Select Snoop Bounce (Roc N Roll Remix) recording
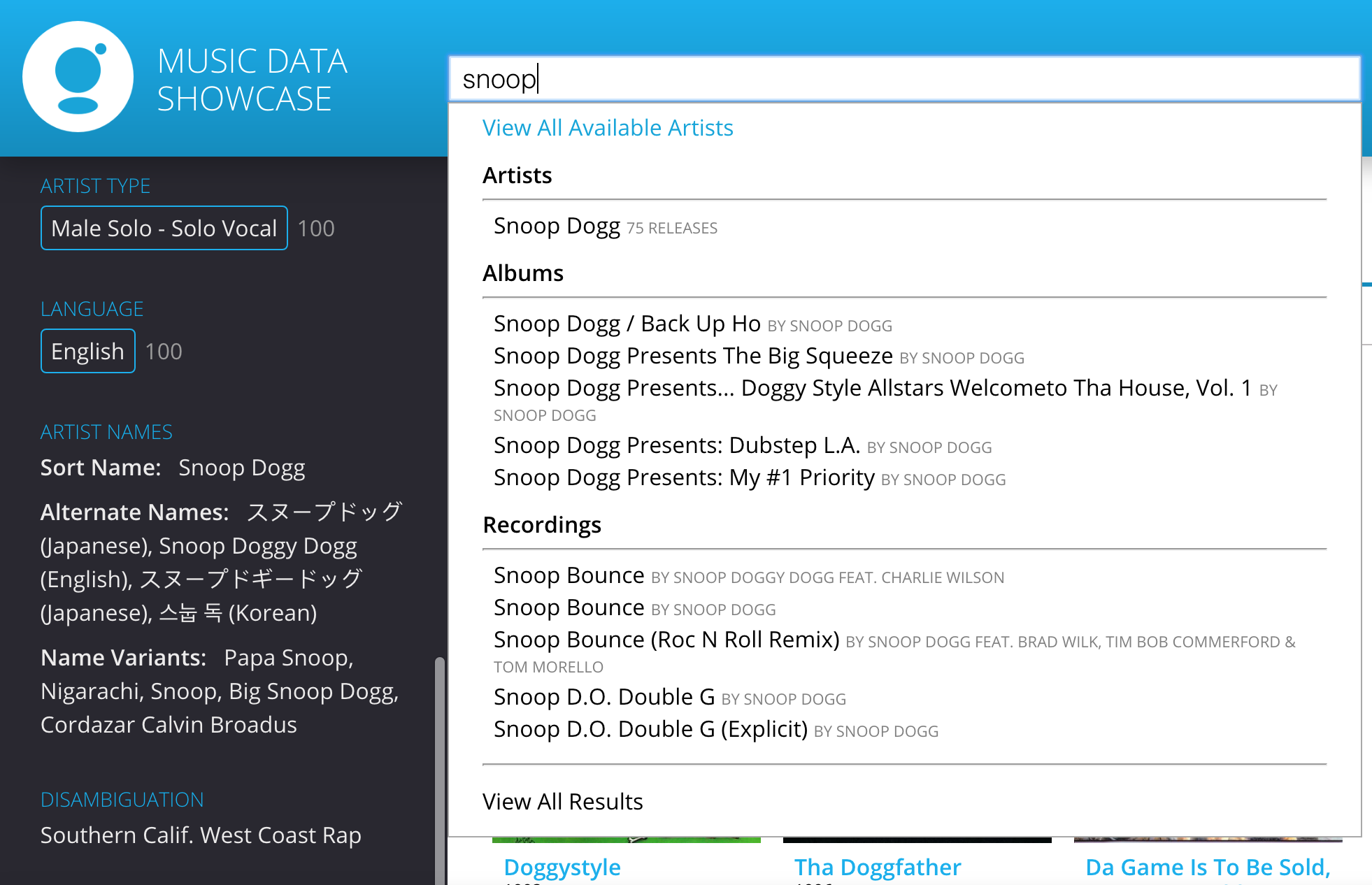 pos(666,640)
